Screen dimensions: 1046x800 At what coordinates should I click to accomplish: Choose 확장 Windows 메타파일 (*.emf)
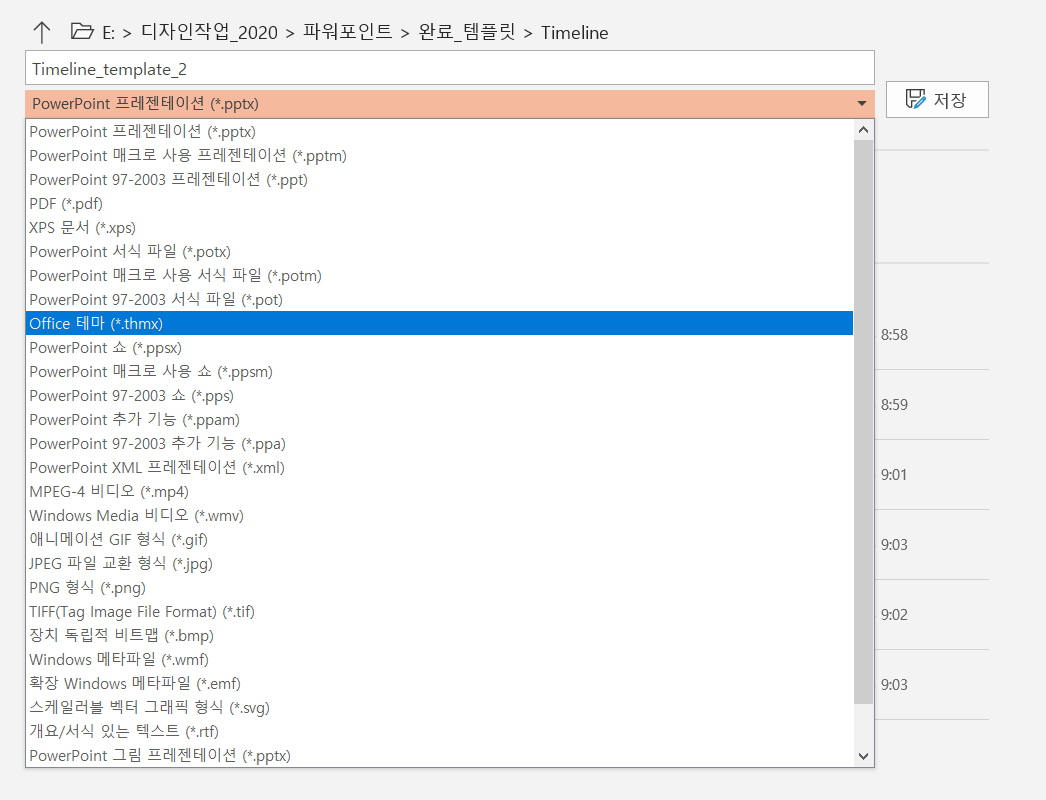(x=439, y=684)
